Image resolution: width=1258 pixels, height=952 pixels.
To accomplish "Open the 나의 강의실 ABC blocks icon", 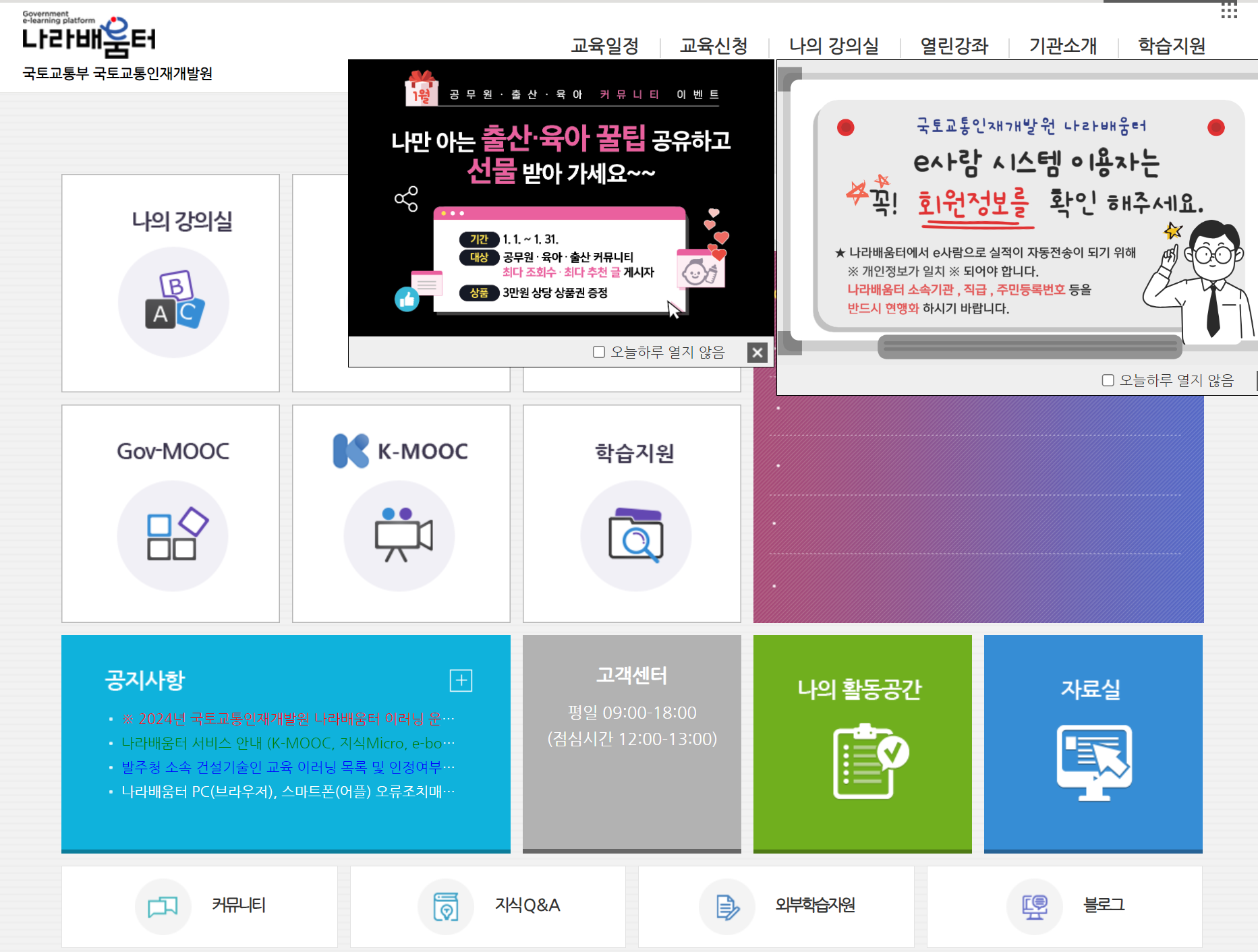I will coord(173,302).
